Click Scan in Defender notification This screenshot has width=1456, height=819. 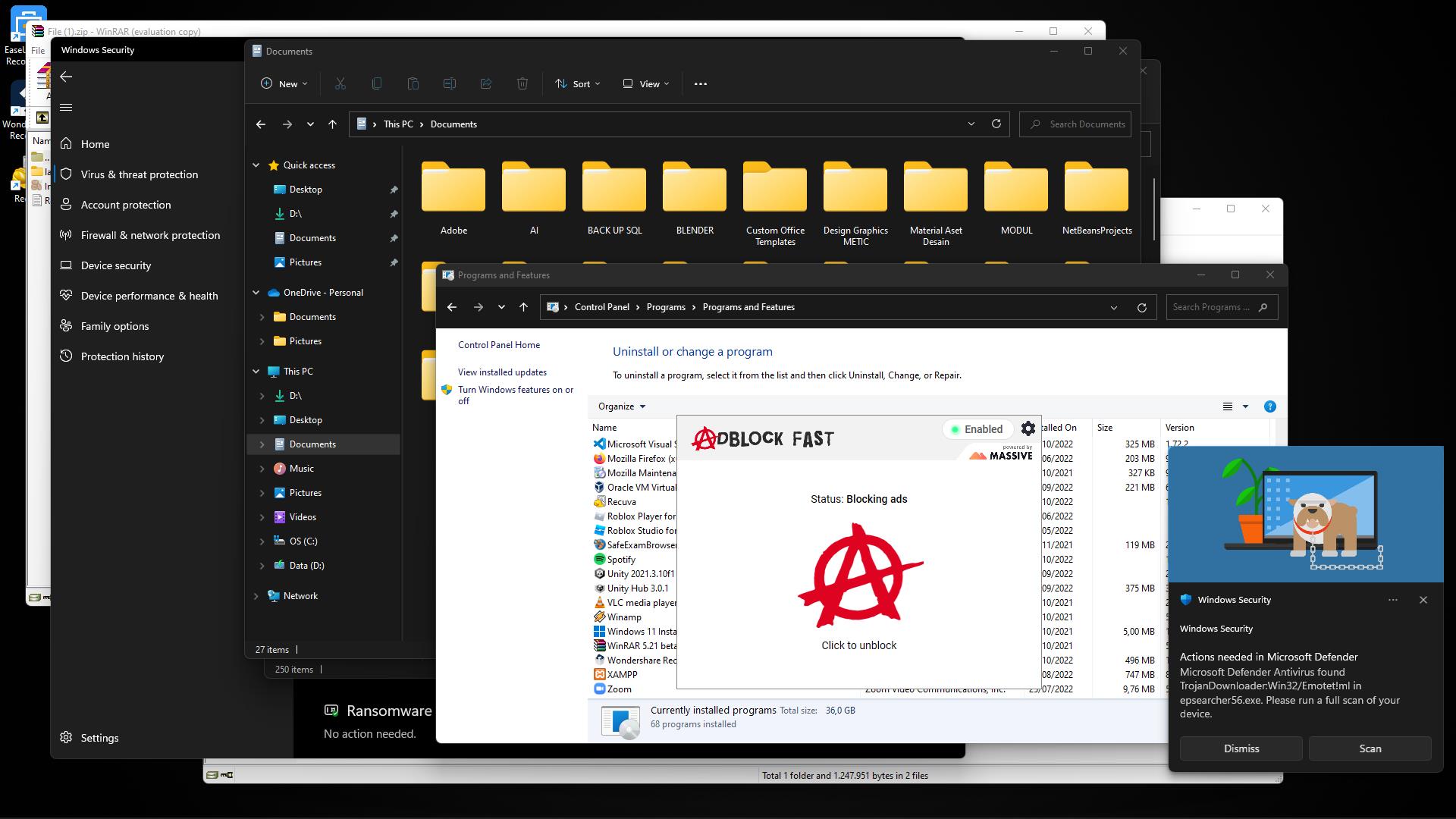tap(1370, 748)
